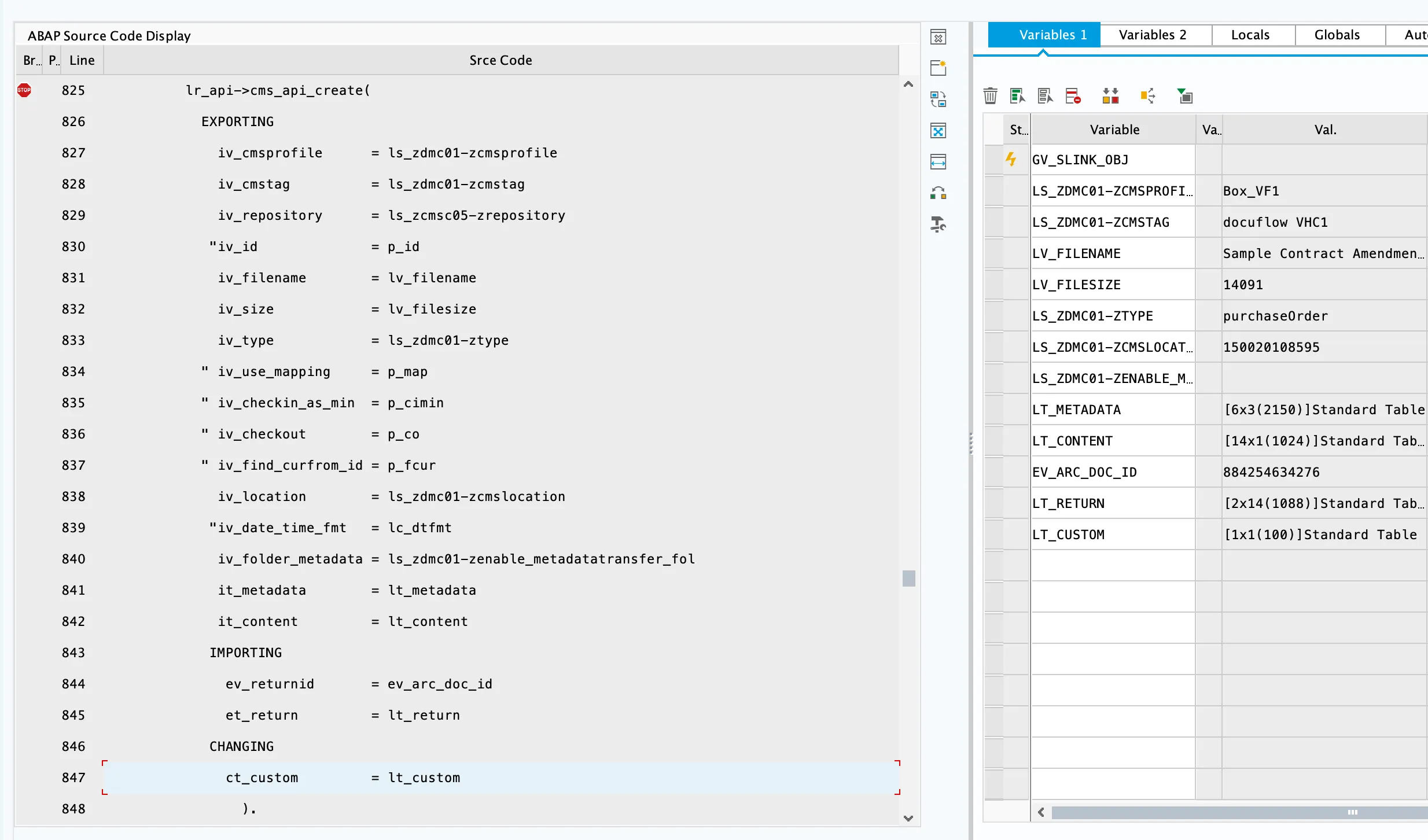Click the orange square with branching arrows icon
This screenshot has width=1428, height=840.
[x=1148, y=96]
